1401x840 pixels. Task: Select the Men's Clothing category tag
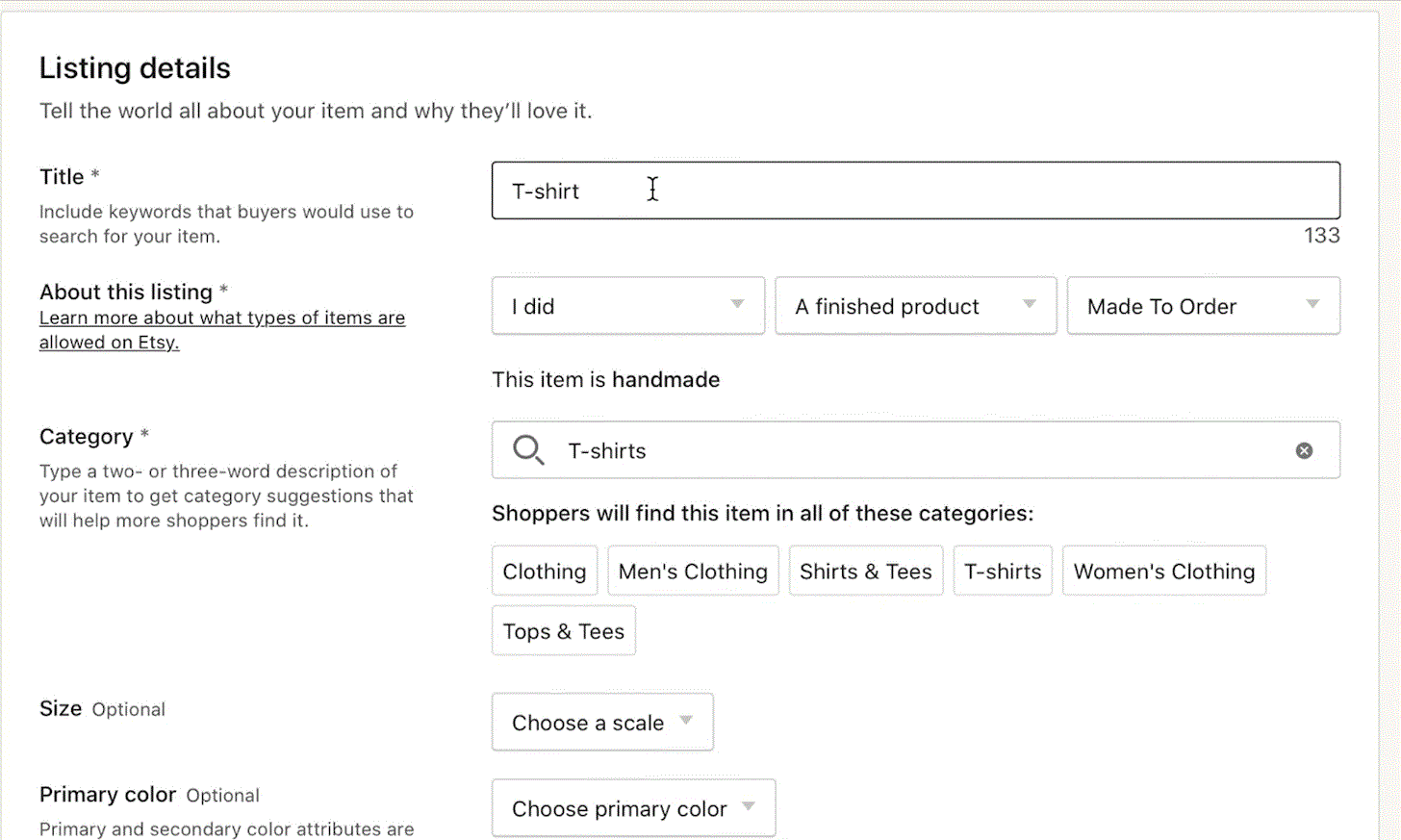click(x=693, y=571)
